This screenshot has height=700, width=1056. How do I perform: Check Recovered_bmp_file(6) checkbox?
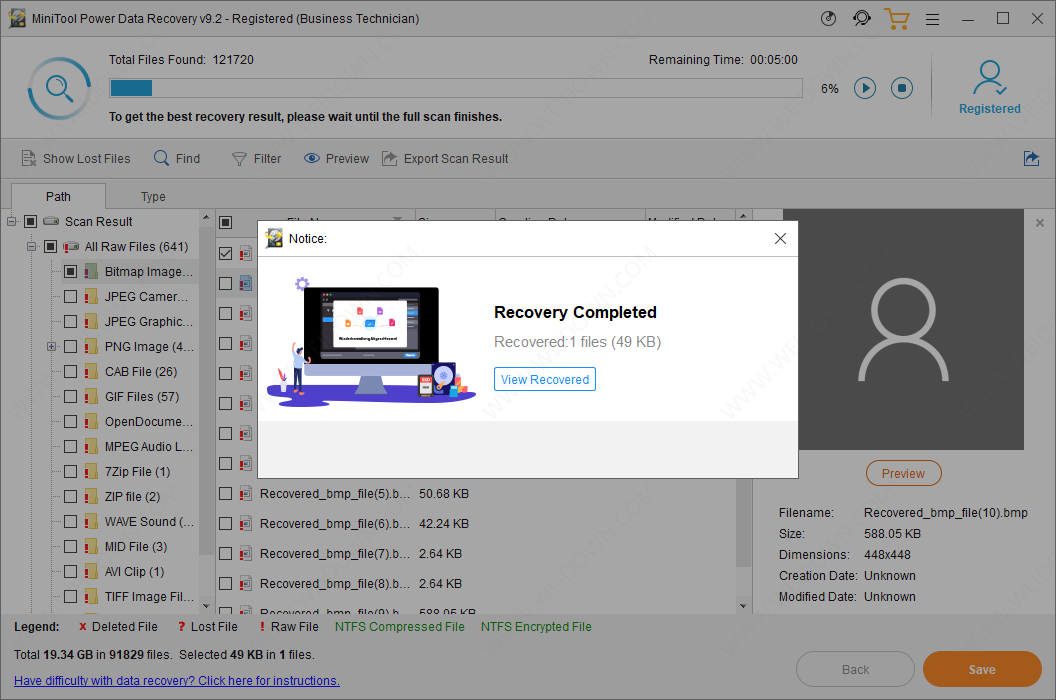point(226,523)
